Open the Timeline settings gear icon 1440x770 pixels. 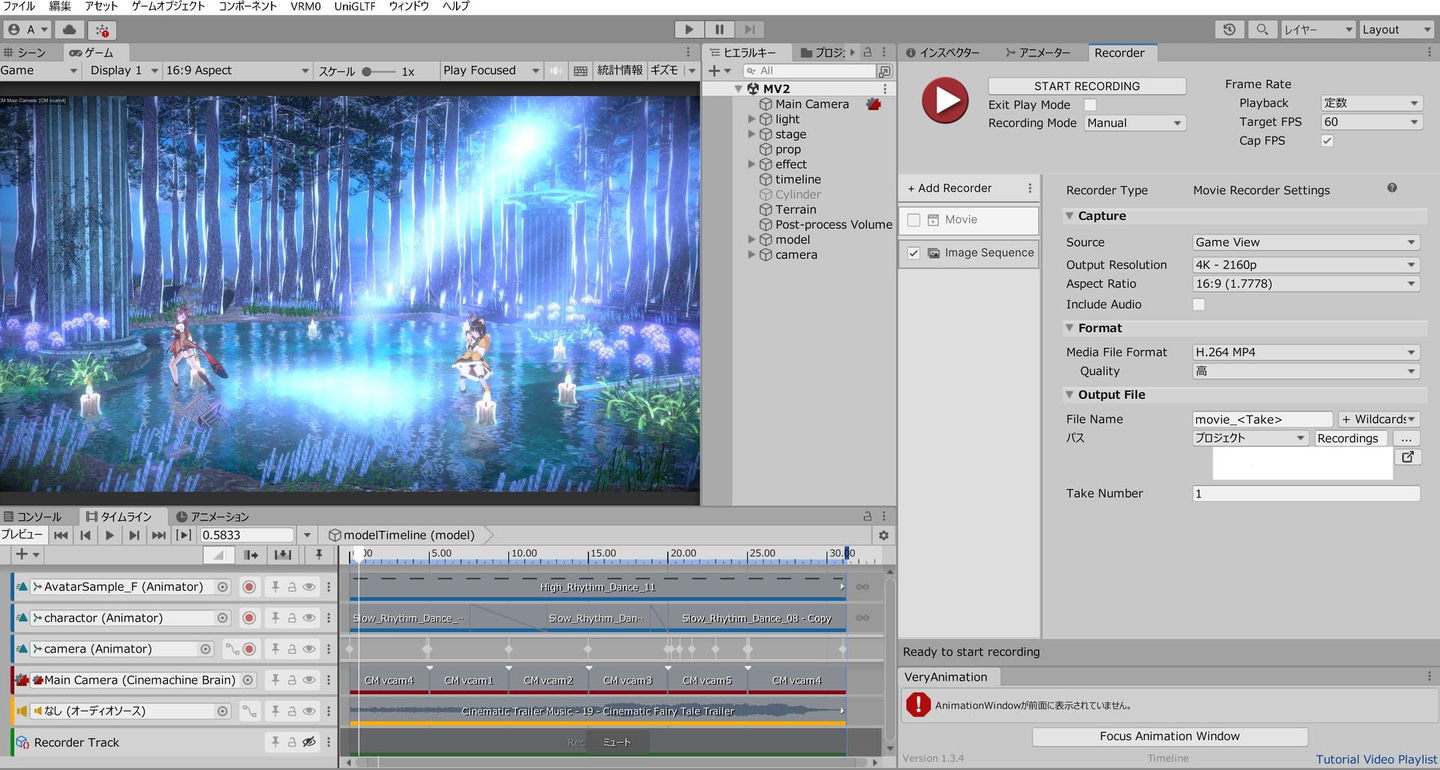883,535
